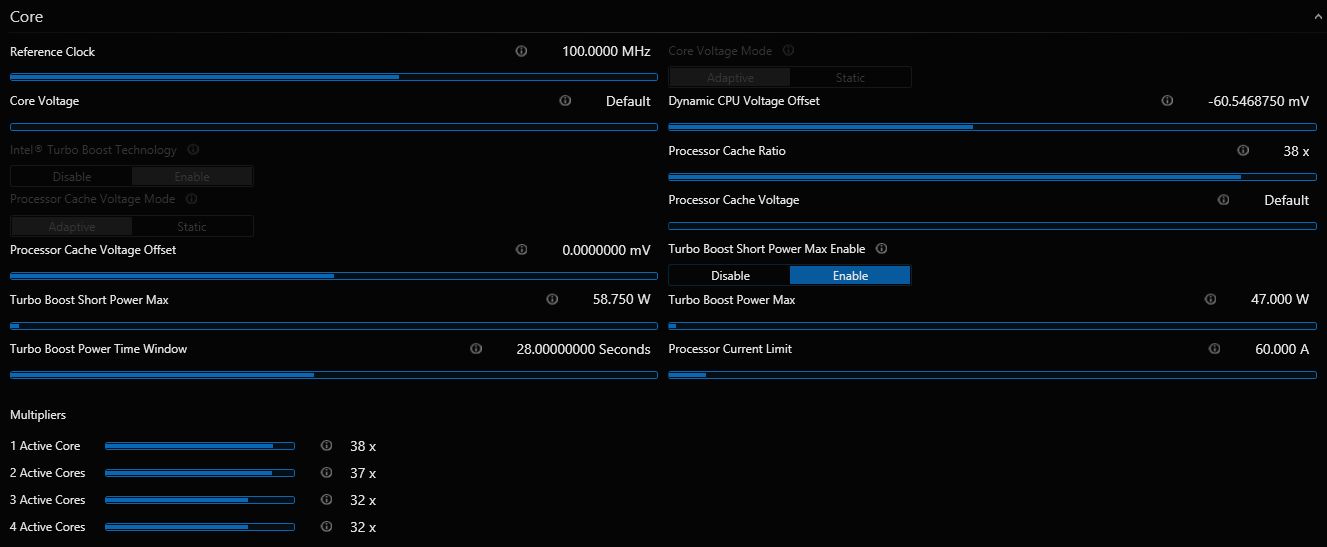Set Intel Turbo Boost Technology to Enable

coord(192,177)
